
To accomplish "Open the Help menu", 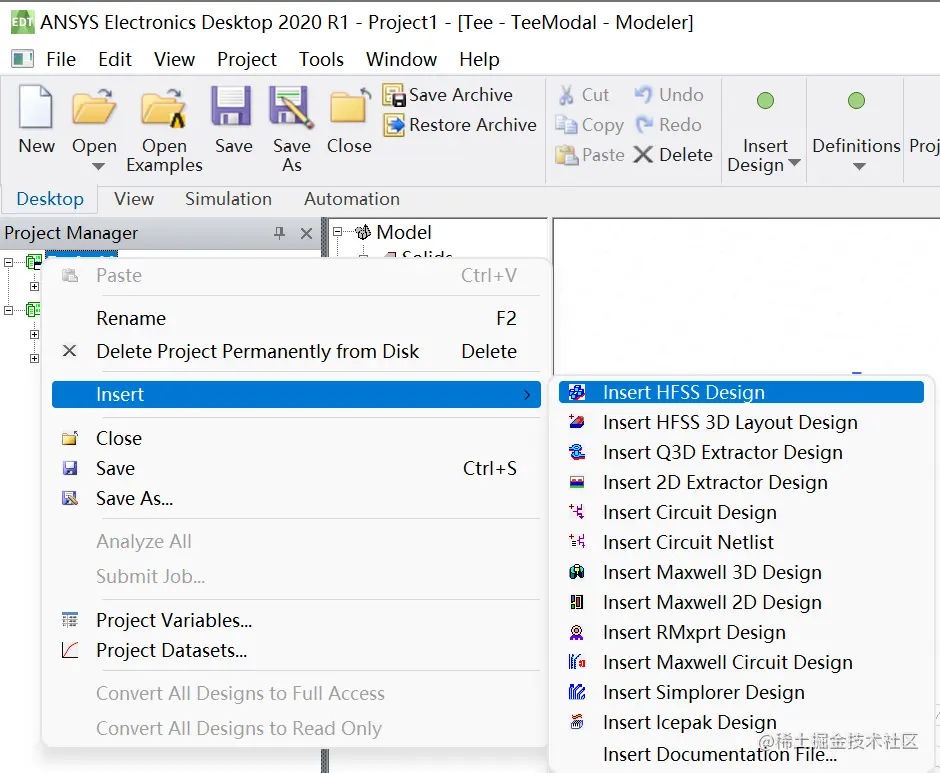I will coord(479,59).
